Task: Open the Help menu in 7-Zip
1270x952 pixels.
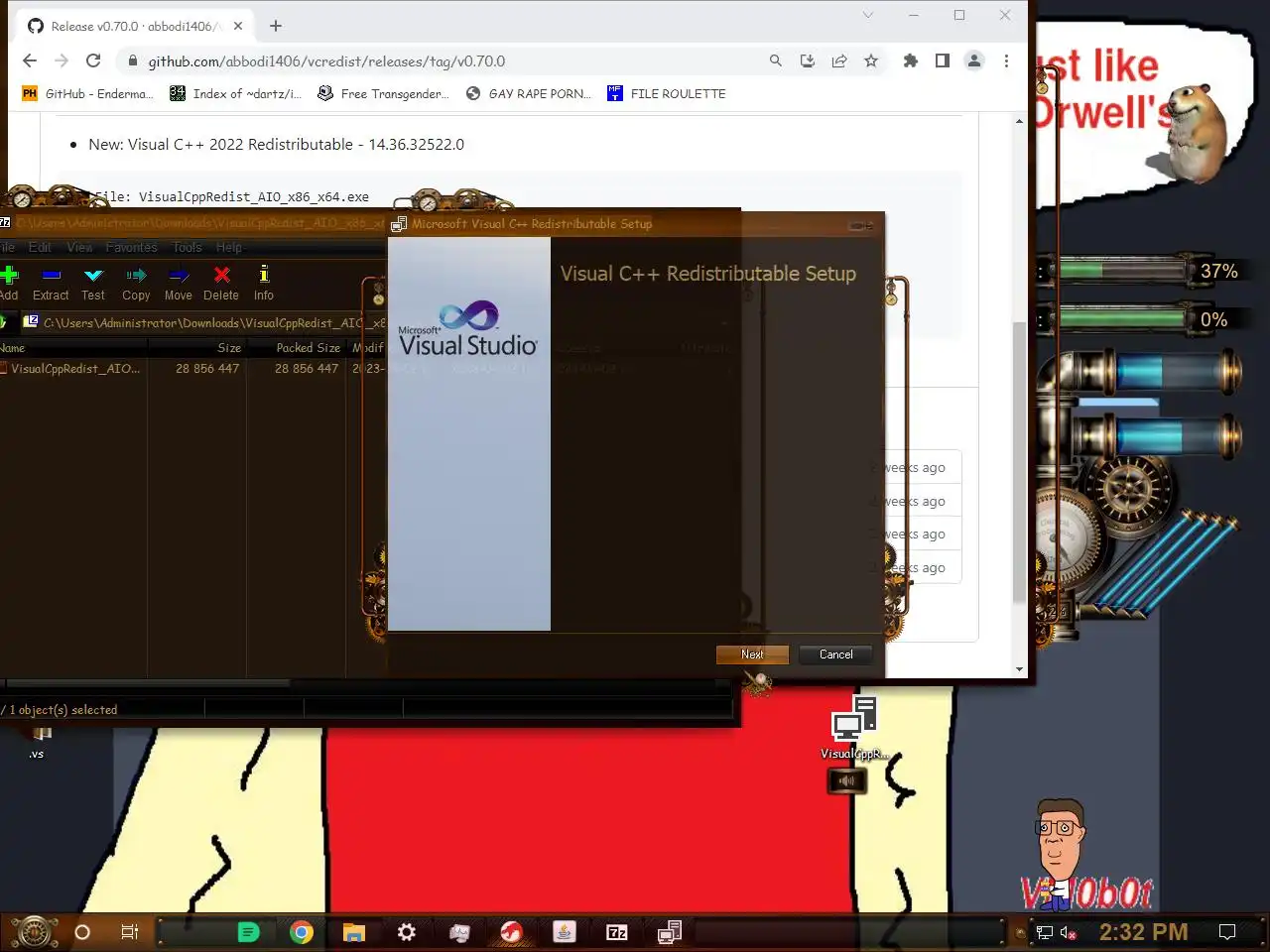Action: click(229, 247)
